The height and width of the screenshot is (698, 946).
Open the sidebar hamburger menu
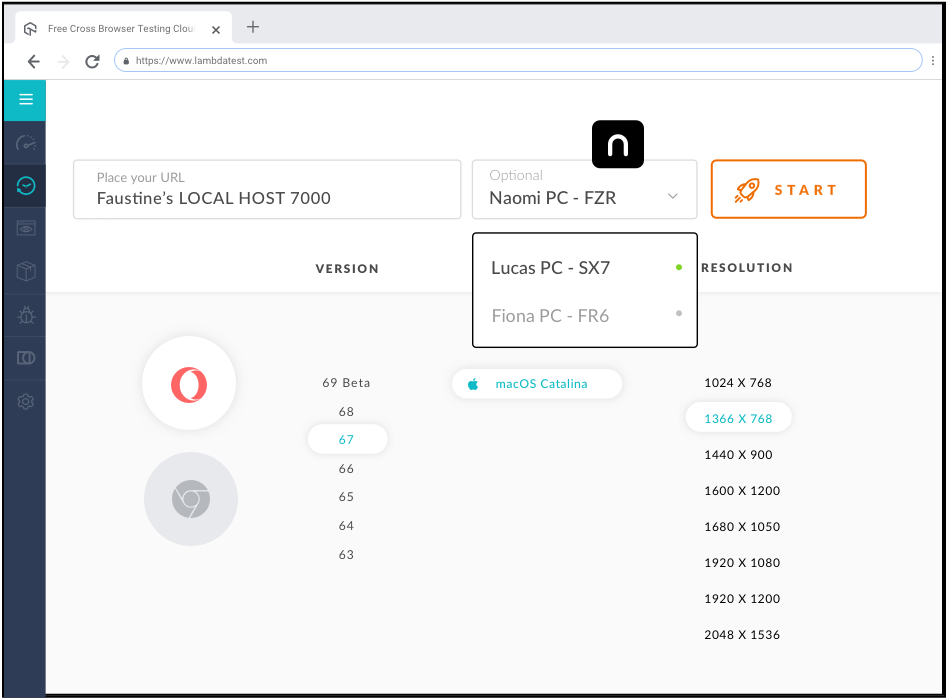(24, 100)
